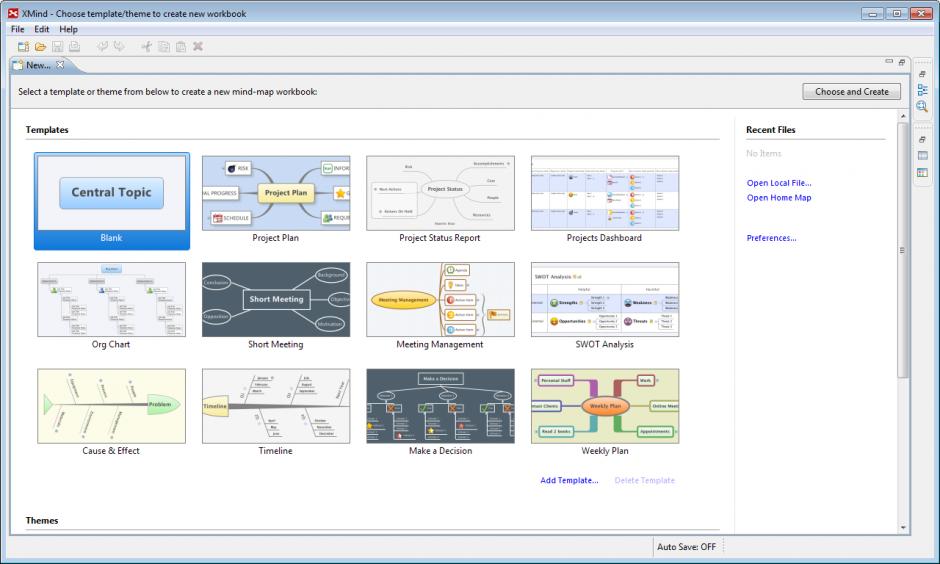Open the Outline view icon in right sidebar
This screenshot has height=564, width=940.
[x=922, y=90]
